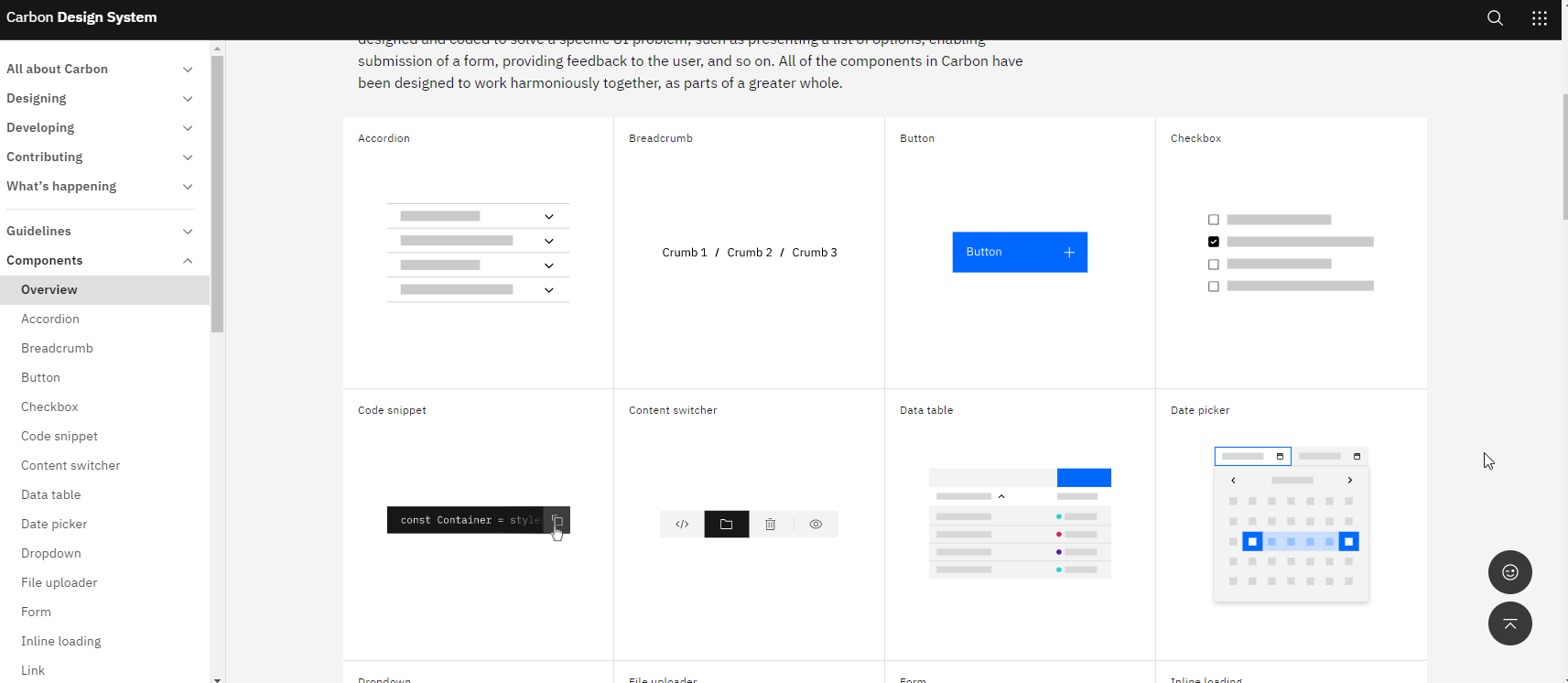The height and width of the screenshot is (683, 1568).
Task: Untick the checked second checkbox
Action: tap(1214, 242)
